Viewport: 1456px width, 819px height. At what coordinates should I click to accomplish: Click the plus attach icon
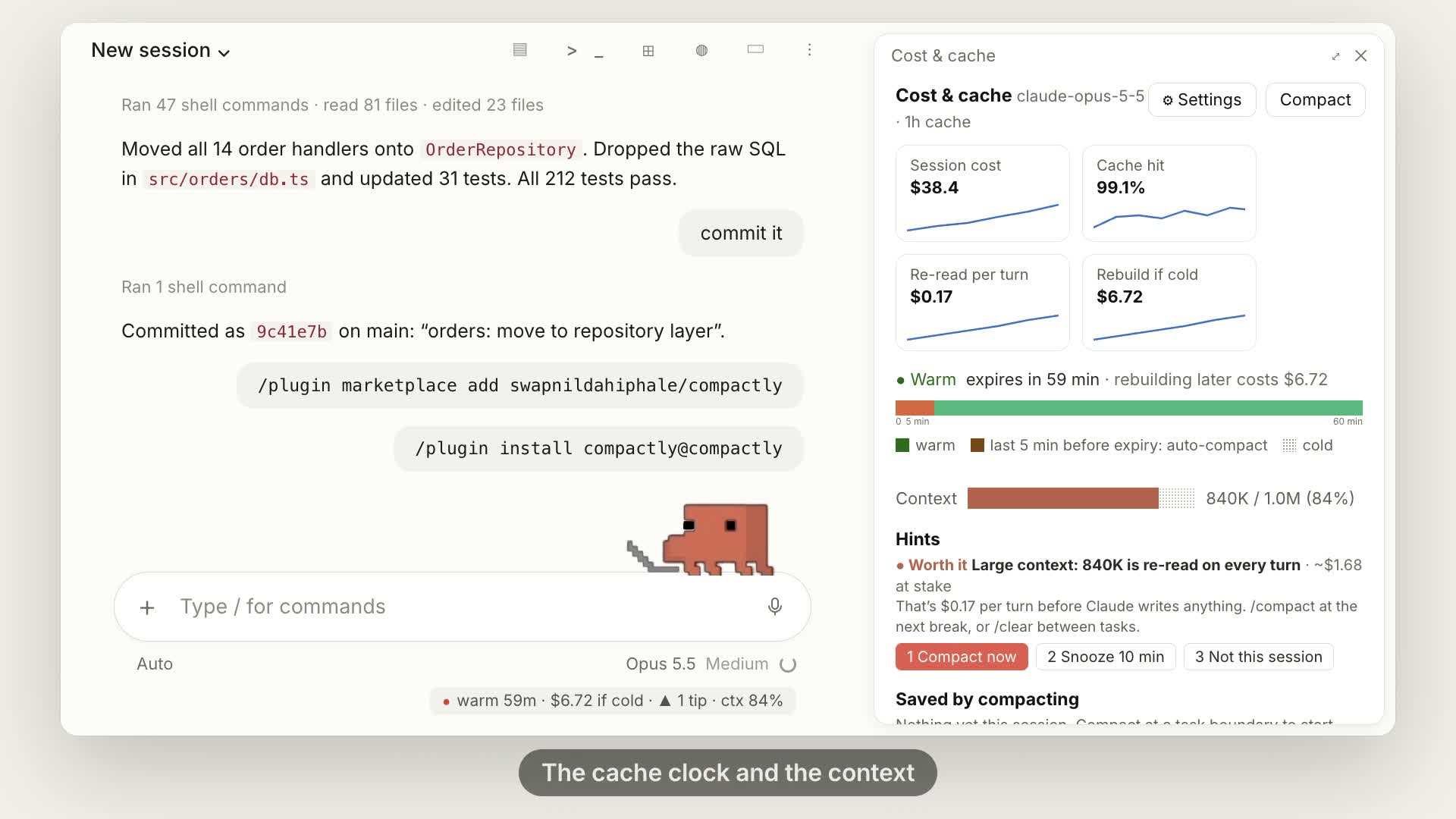[x=147, y=607]
